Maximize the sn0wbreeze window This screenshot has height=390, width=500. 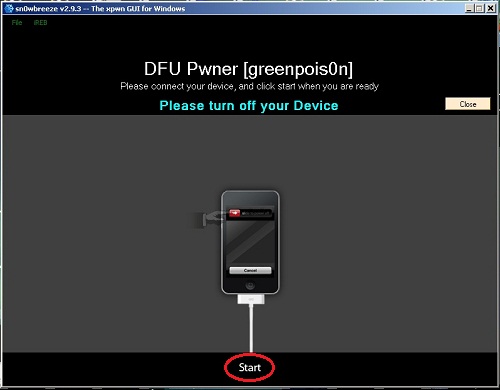(480, 8)
